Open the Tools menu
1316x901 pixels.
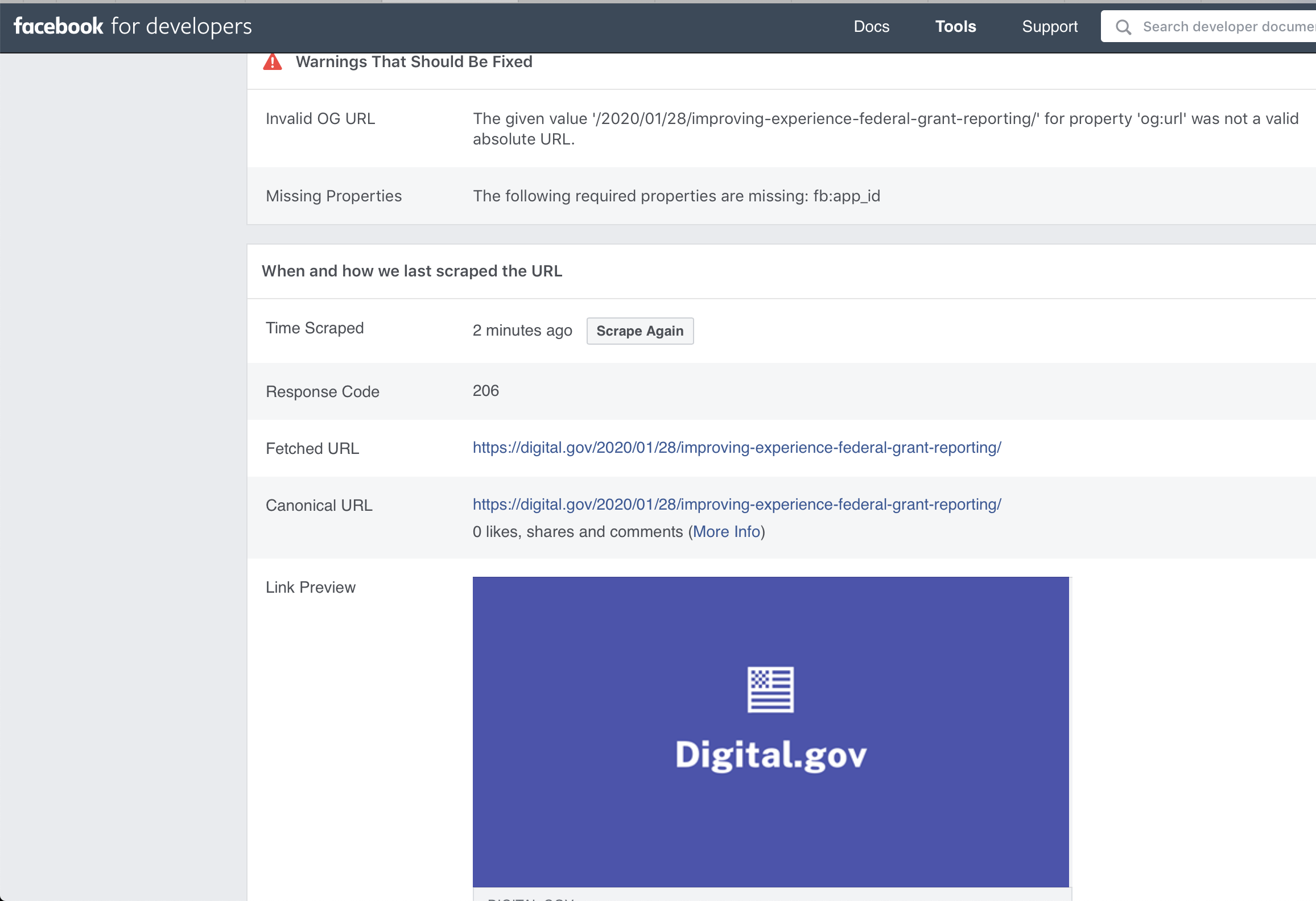point(955,26)
